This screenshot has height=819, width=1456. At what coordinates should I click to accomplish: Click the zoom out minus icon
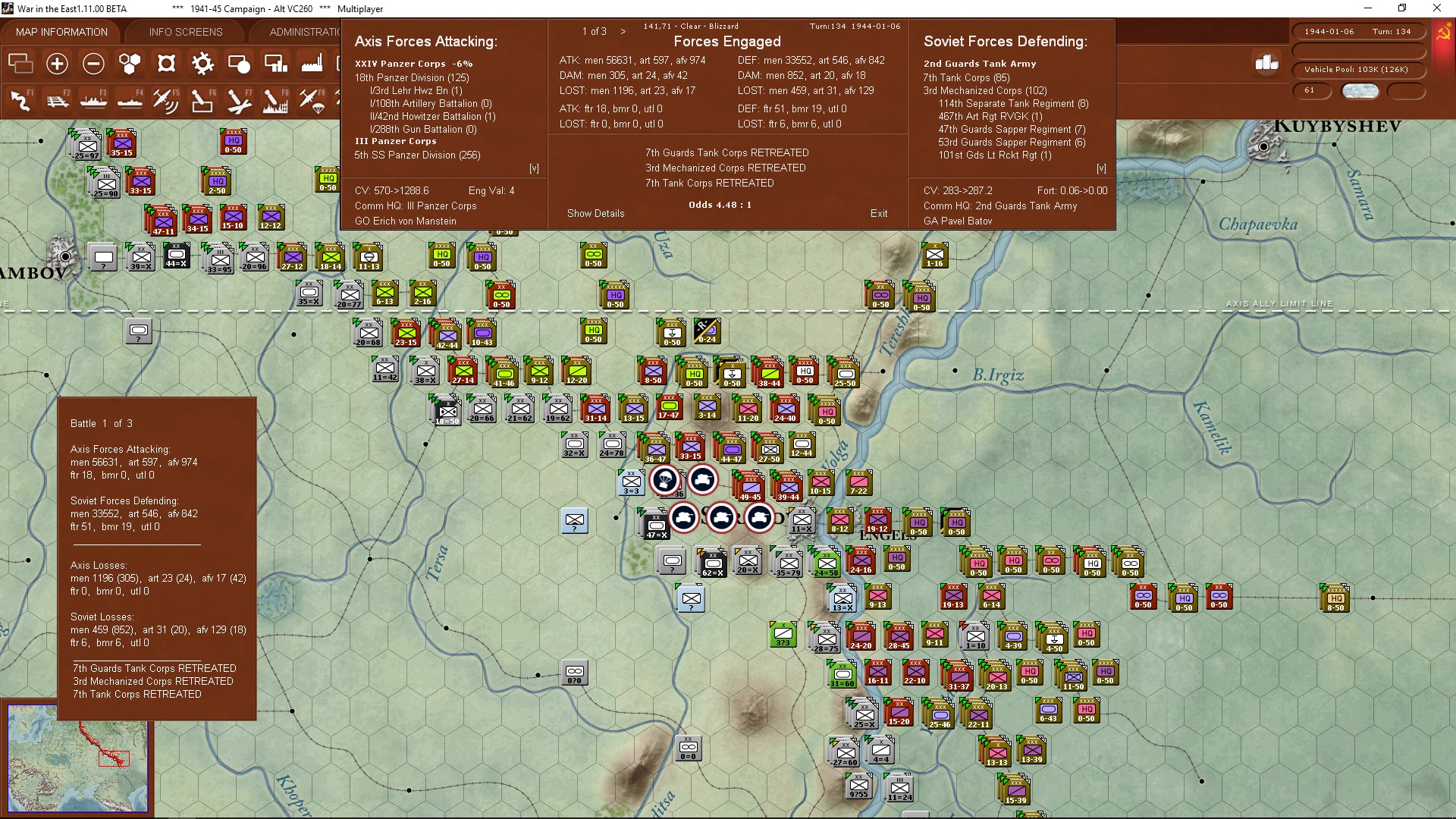pyautogui.click(x=93, y=64)
